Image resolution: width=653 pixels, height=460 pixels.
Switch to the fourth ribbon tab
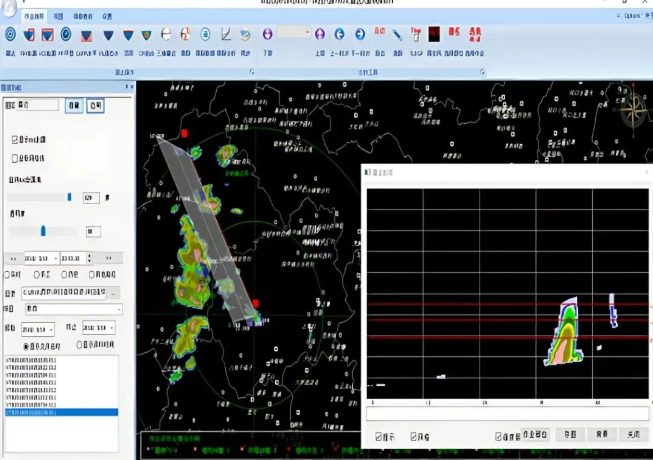click(x=107, y=16)
